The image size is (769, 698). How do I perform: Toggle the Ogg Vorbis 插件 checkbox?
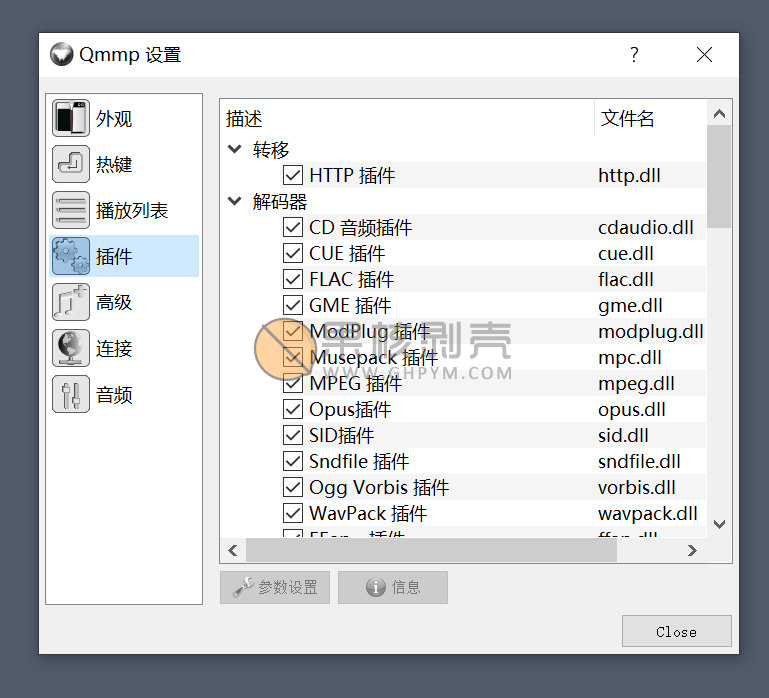[x=293, y=488]
